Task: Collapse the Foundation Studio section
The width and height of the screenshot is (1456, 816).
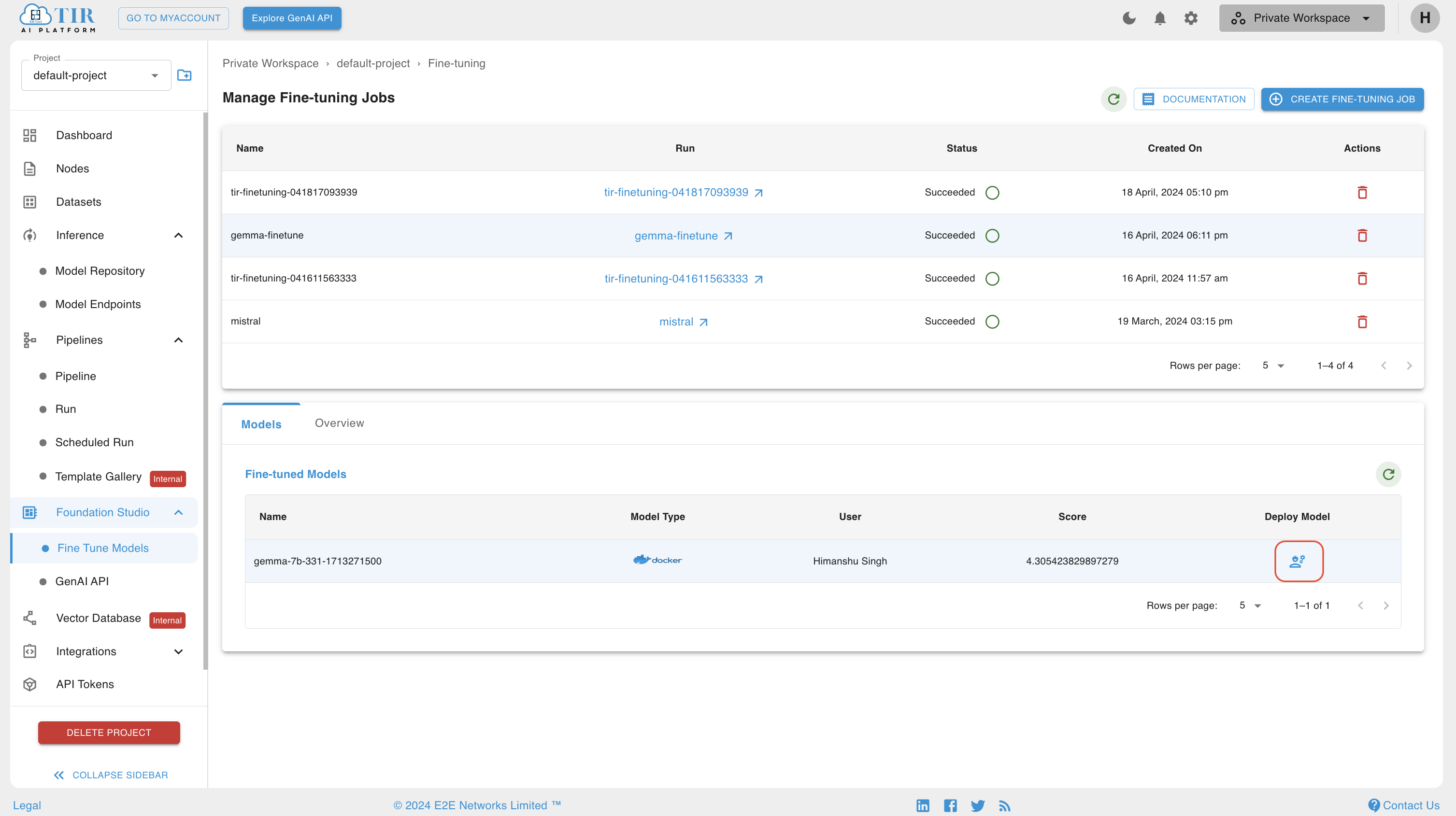Action: coord(178,512)
